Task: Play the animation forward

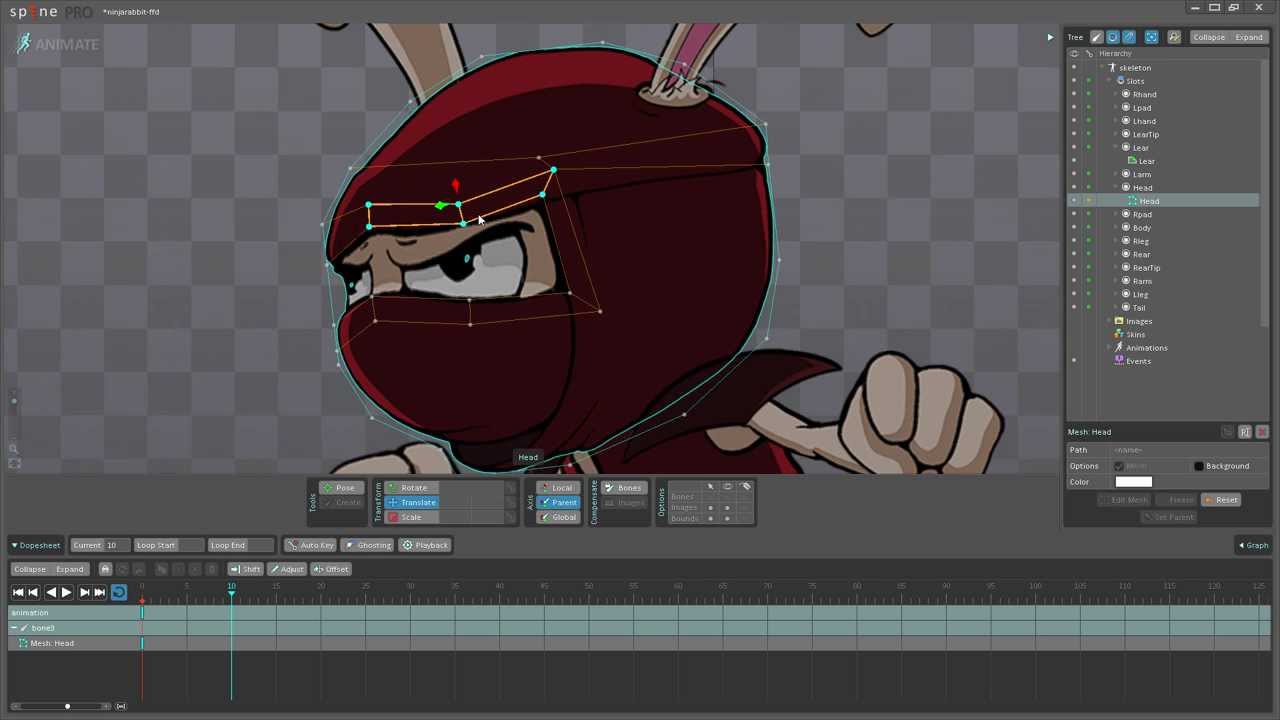Action: (x=66, y=592)
